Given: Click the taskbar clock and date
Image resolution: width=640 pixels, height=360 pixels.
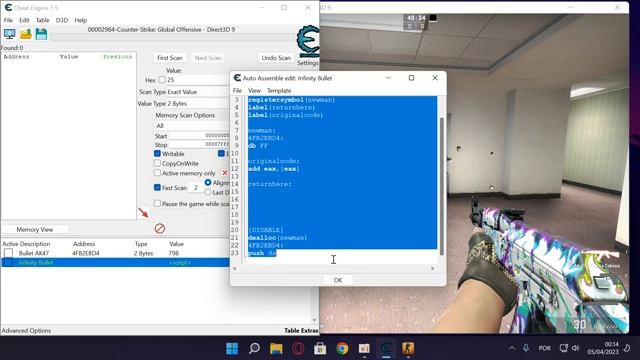Looking at the screenshot, I should click(x=603, y=348).
